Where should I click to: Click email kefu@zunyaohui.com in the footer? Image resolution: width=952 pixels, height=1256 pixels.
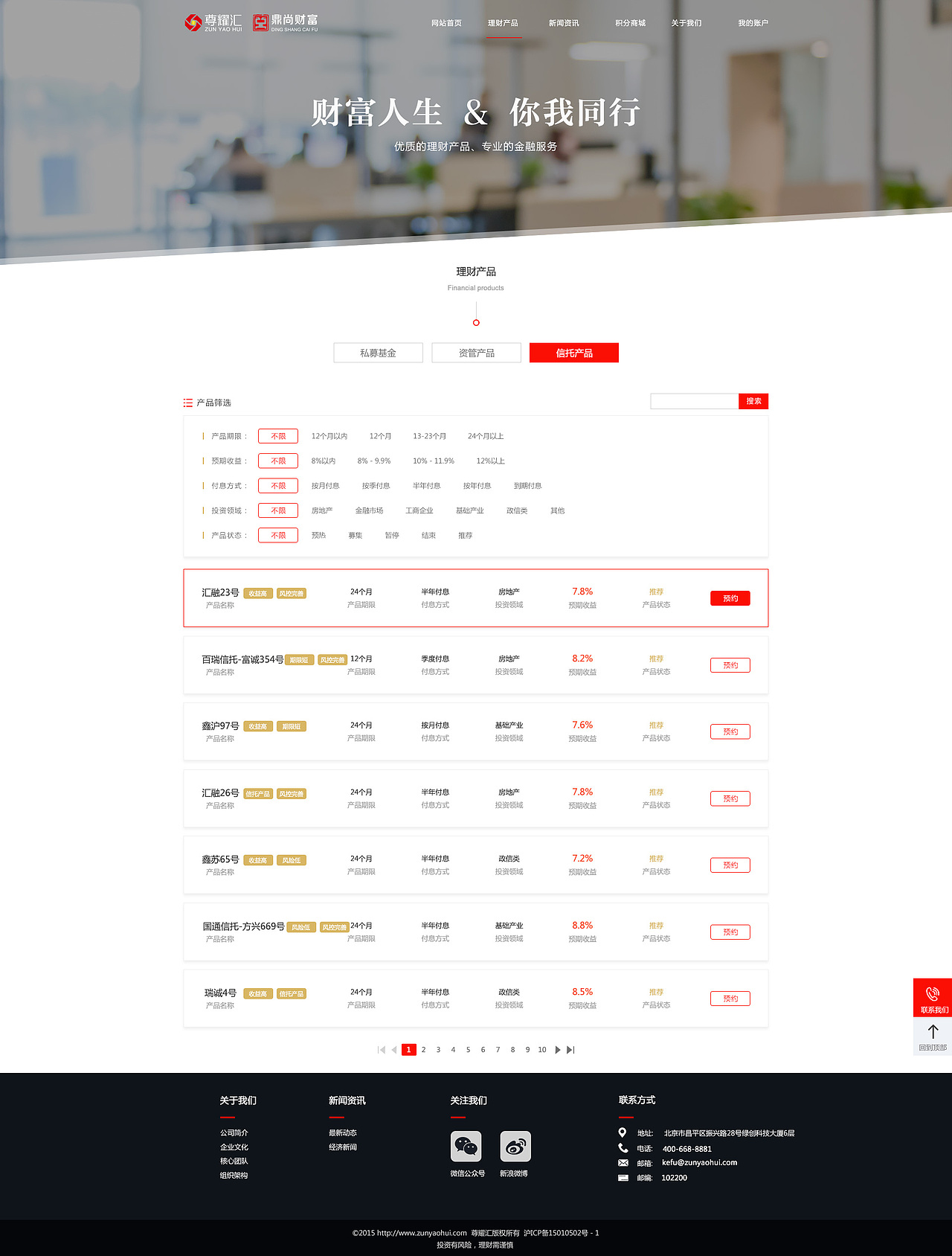tap(700, 1162)
